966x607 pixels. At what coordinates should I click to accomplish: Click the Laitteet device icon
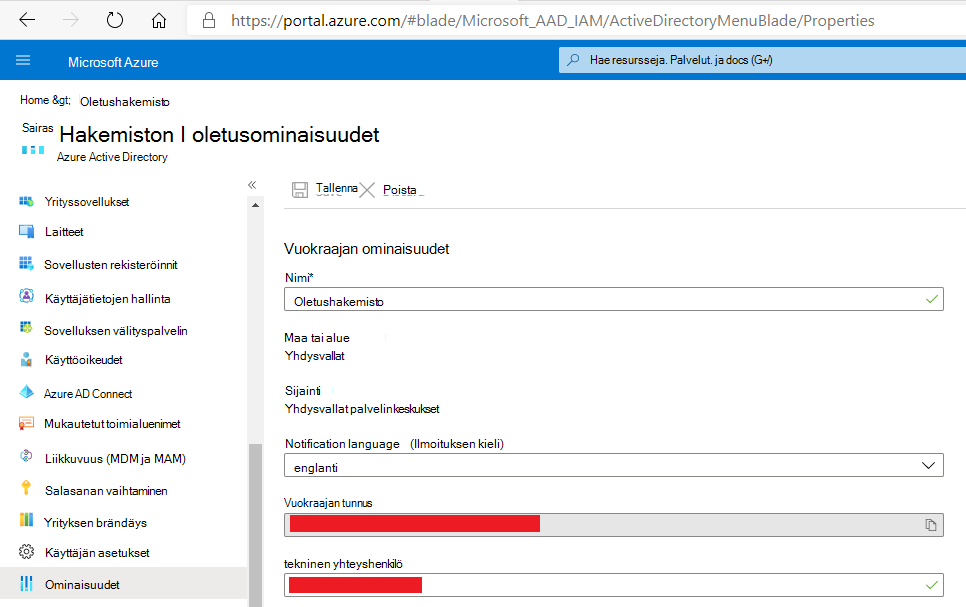26,232
